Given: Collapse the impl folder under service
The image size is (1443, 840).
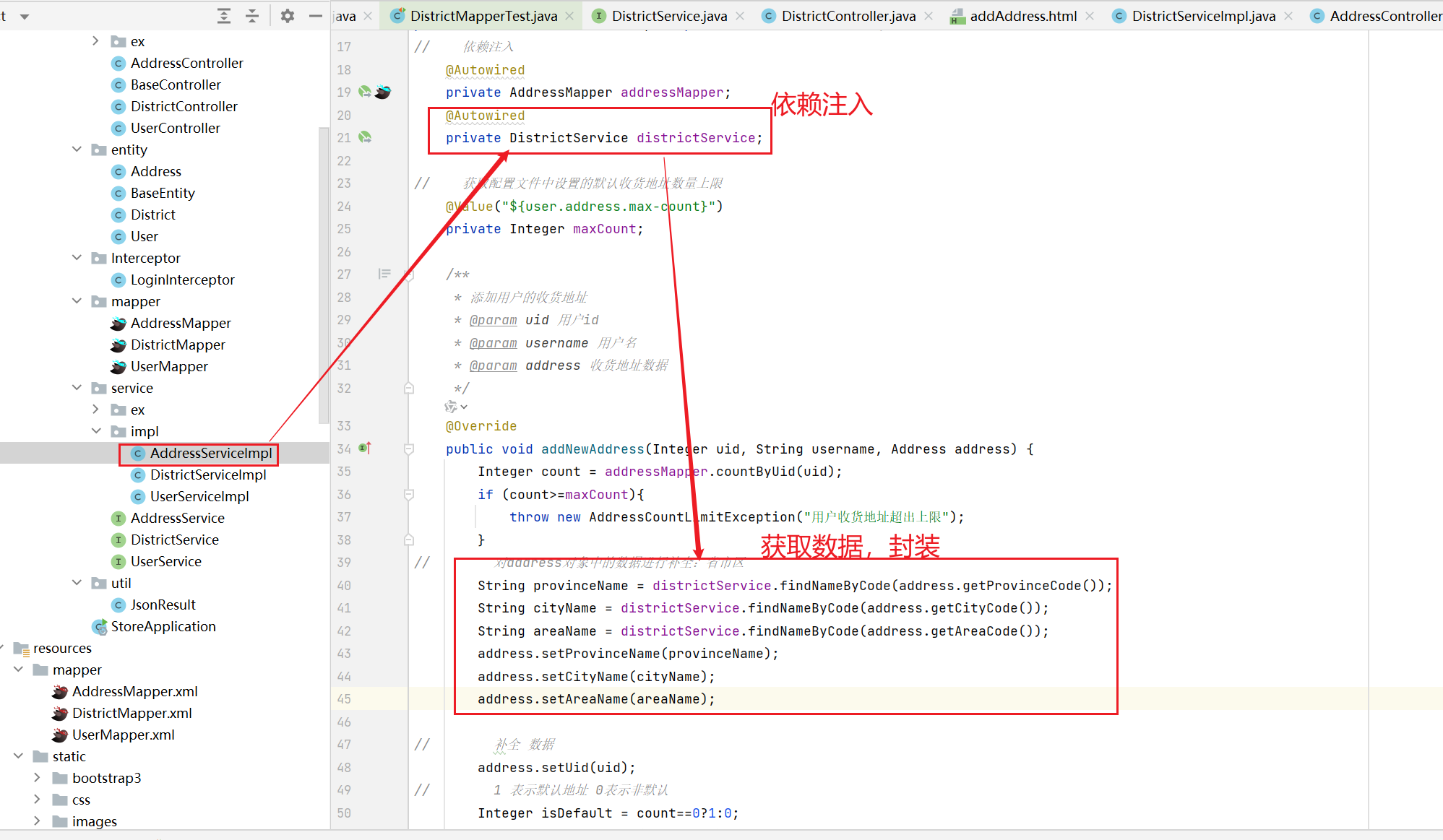Looking at the screenshot, I should point(96,431).
